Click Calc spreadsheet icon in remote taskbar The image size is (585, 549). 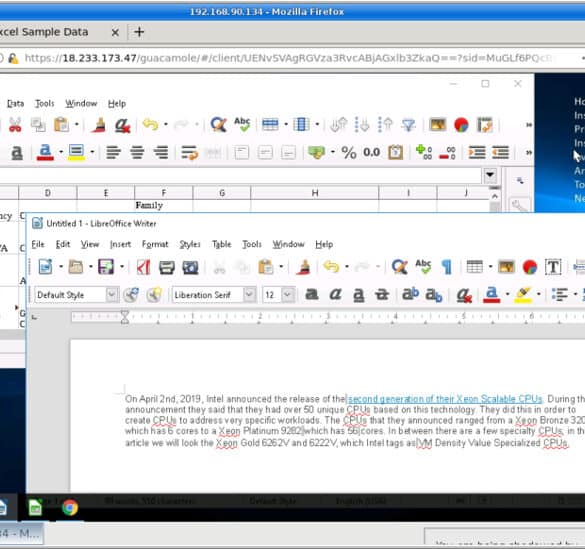click(x=35, y=508)
